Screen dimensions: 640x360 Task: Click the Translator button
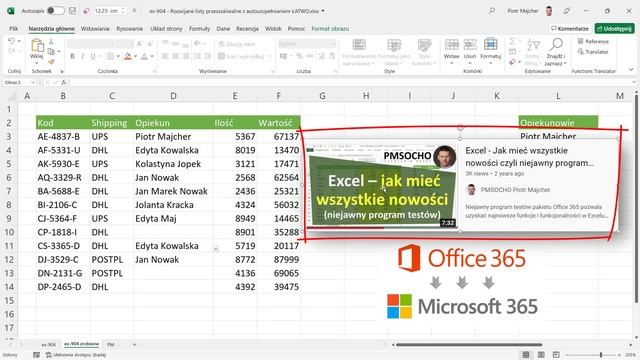(x=593, y=52)
